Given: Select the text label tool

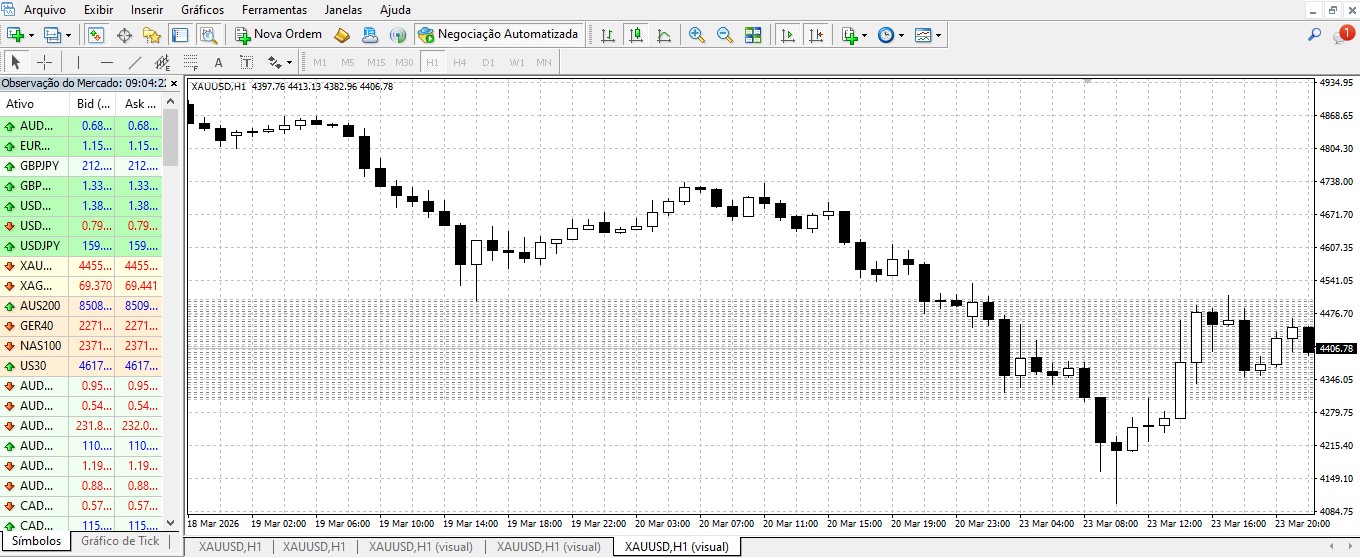Looking at the screenshot, I should (246, 62).
